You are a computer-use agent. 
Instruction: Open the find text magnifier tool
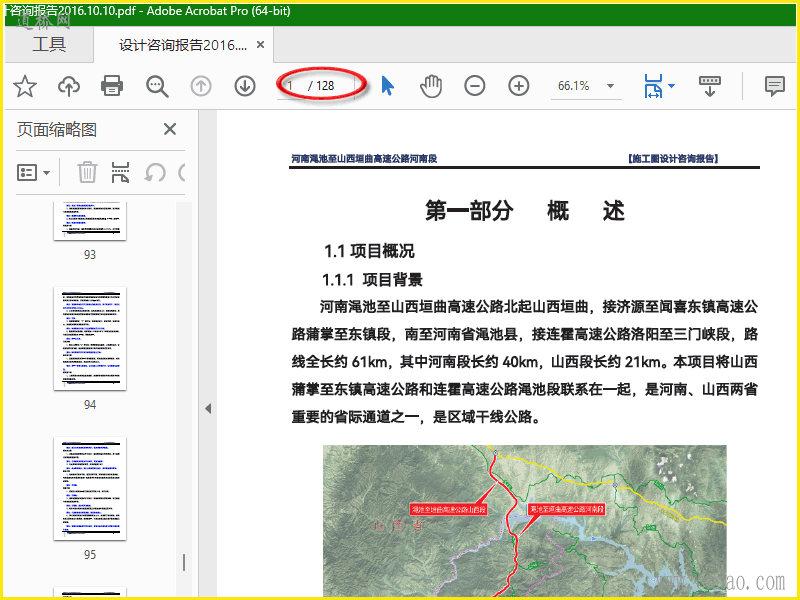[x=157, y=86]
